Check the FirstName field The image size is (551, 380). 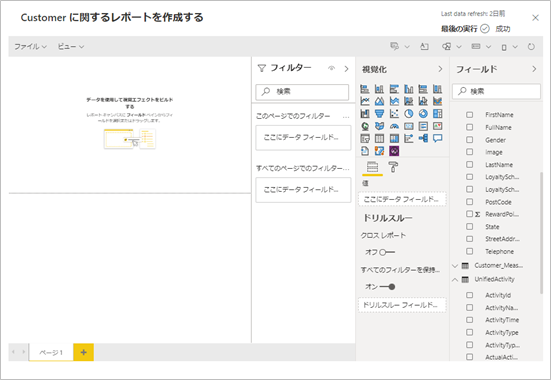[469, 115]
